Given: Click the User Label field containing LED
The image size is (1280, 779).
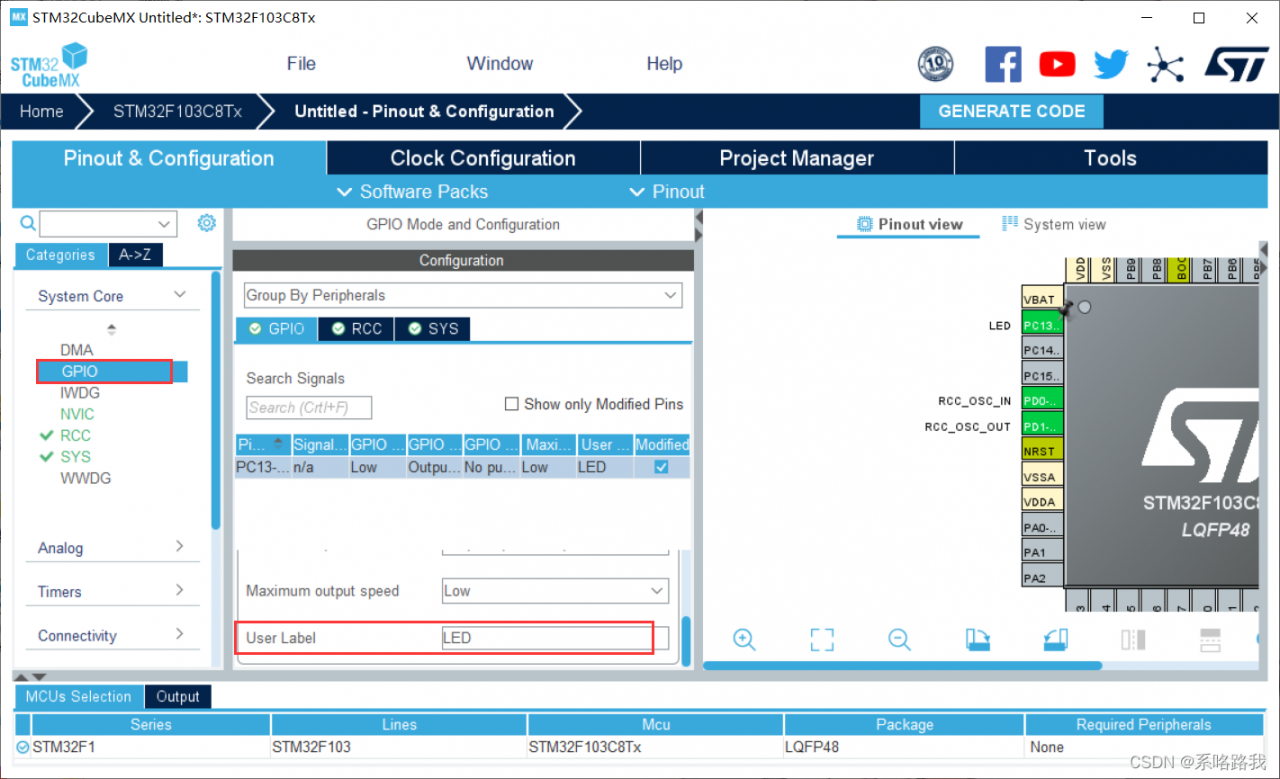Looking at the screenshot, I should 555,638.
